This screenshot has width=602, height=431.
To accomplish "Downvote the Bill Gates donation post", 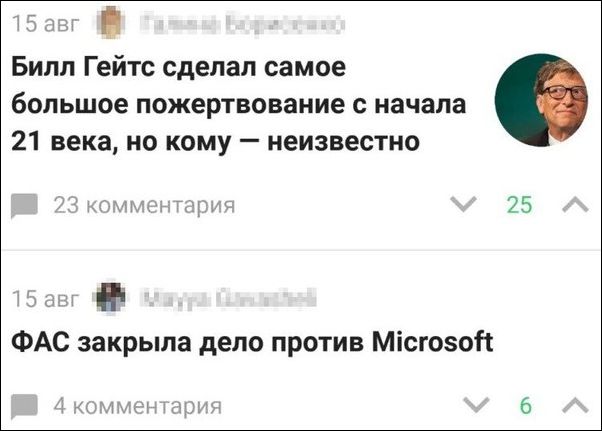I will (x=463, y=205).
